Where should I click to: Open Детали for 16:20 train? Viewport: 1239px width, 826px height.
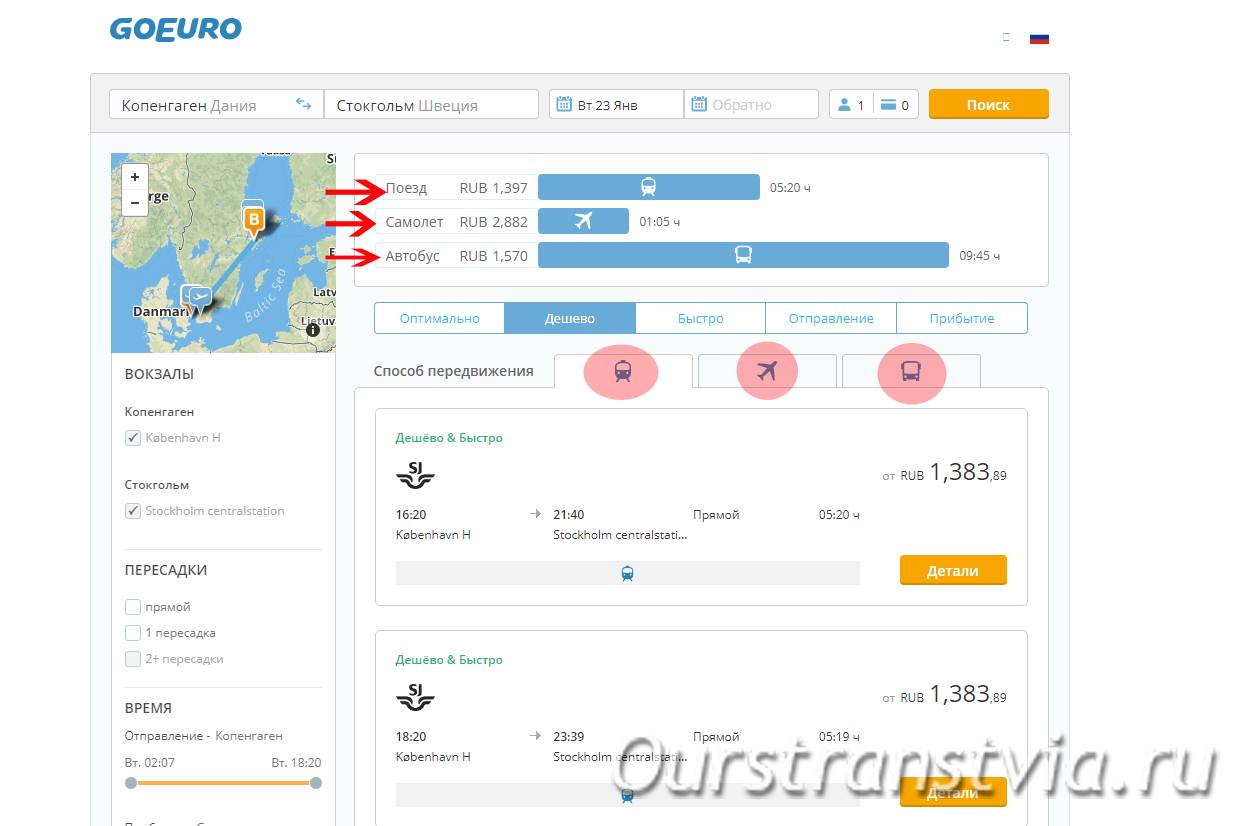[953, 570]
